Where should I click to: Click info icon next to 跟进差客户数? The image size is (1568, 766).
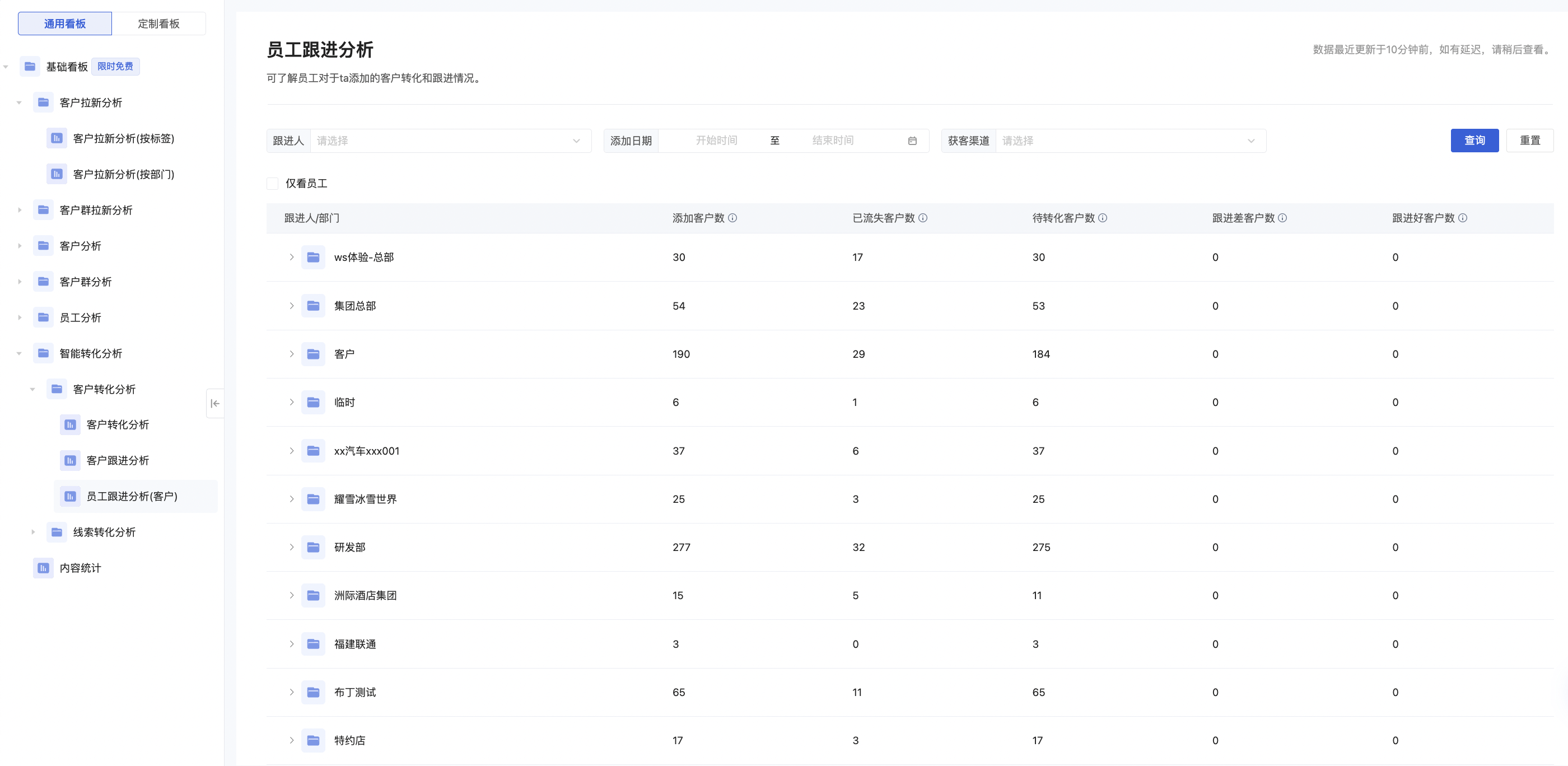(1282, 218)
